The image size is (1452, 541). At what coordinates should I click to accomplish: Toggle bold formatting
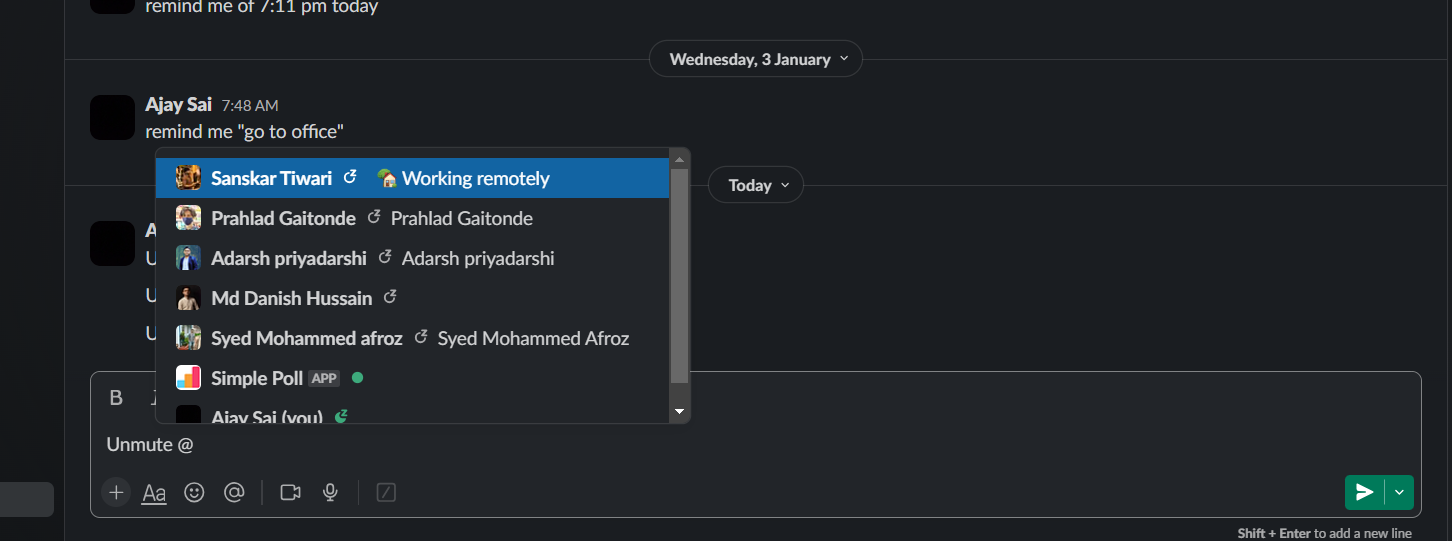coord(116,398)
